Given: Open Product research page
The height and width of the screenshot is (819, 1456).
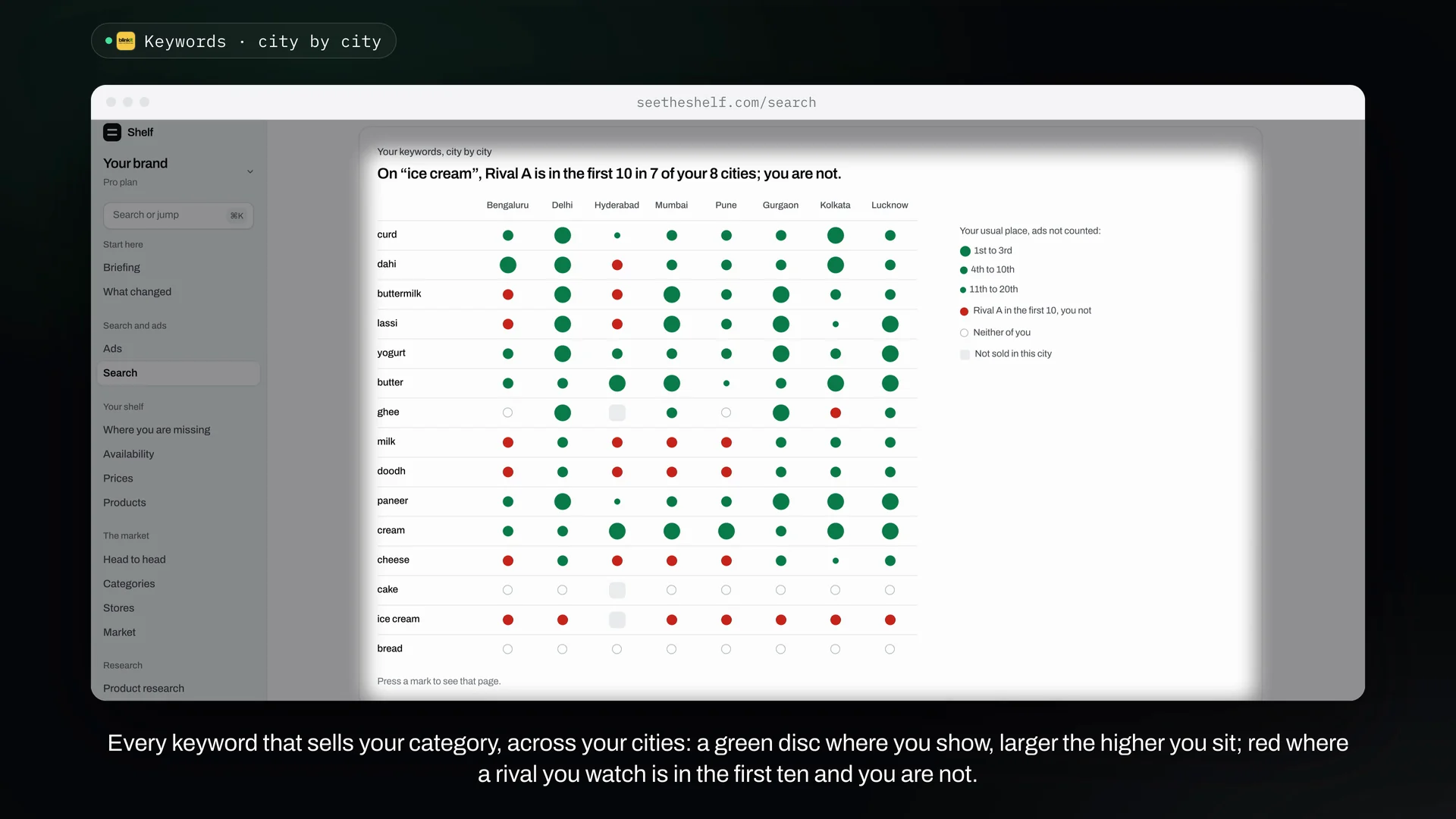Looking at the screenshot, I should click(143, 689).
